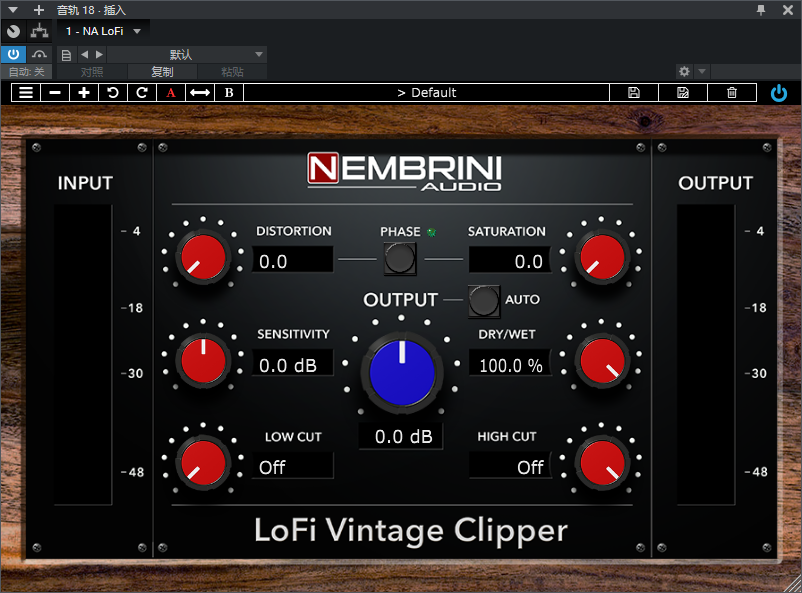802x593 pixels.
Task: Copy A to B with arrow button
Action: (x=200, y=93)
